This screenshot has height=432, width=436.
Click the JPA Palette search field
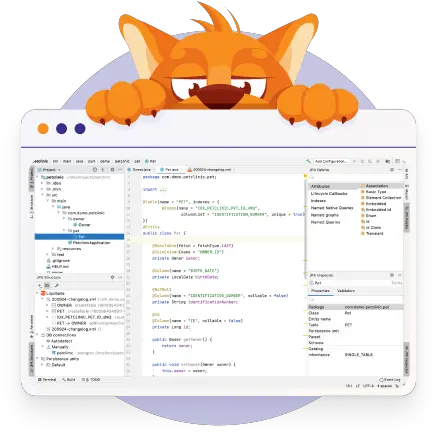[355, 177]
